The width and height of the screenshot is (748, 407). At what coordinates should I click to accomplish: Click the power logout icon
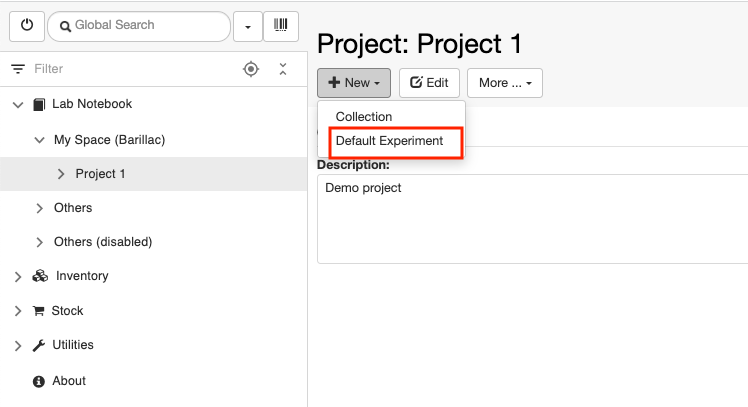[x=27, y=26]
